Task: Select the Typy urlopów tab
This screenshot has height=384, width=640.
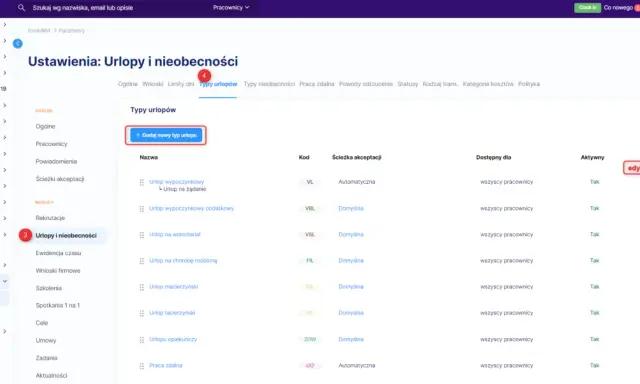Action: [218, 84]
